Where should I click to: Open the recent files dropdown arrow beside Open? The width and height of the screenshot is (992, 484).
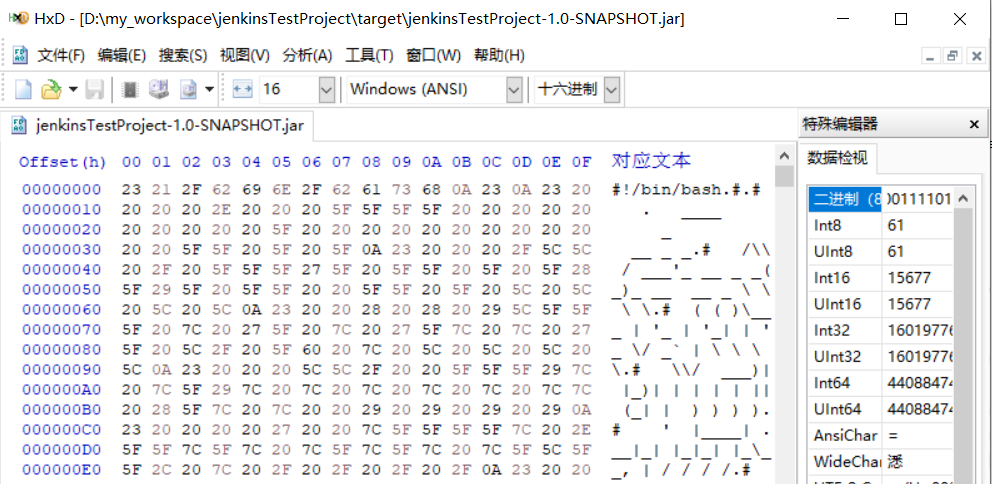click(73, 89)
